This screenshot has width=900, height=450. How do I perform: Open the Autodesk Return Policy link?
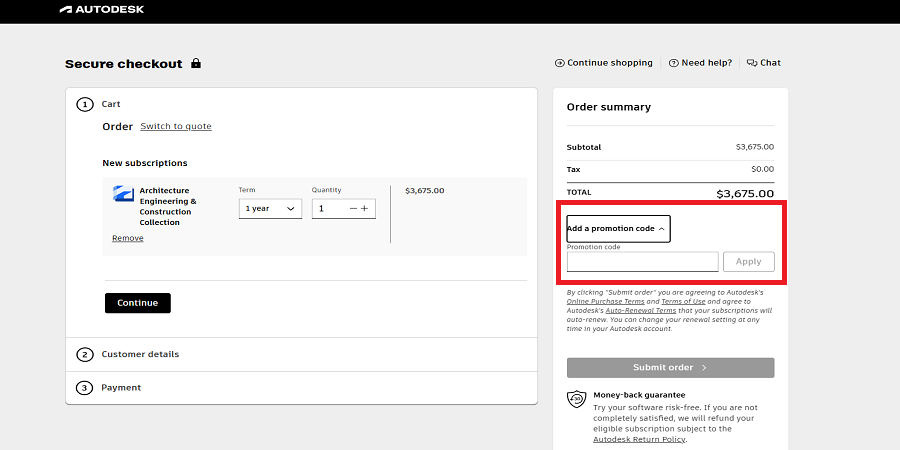tap(639, 439)
